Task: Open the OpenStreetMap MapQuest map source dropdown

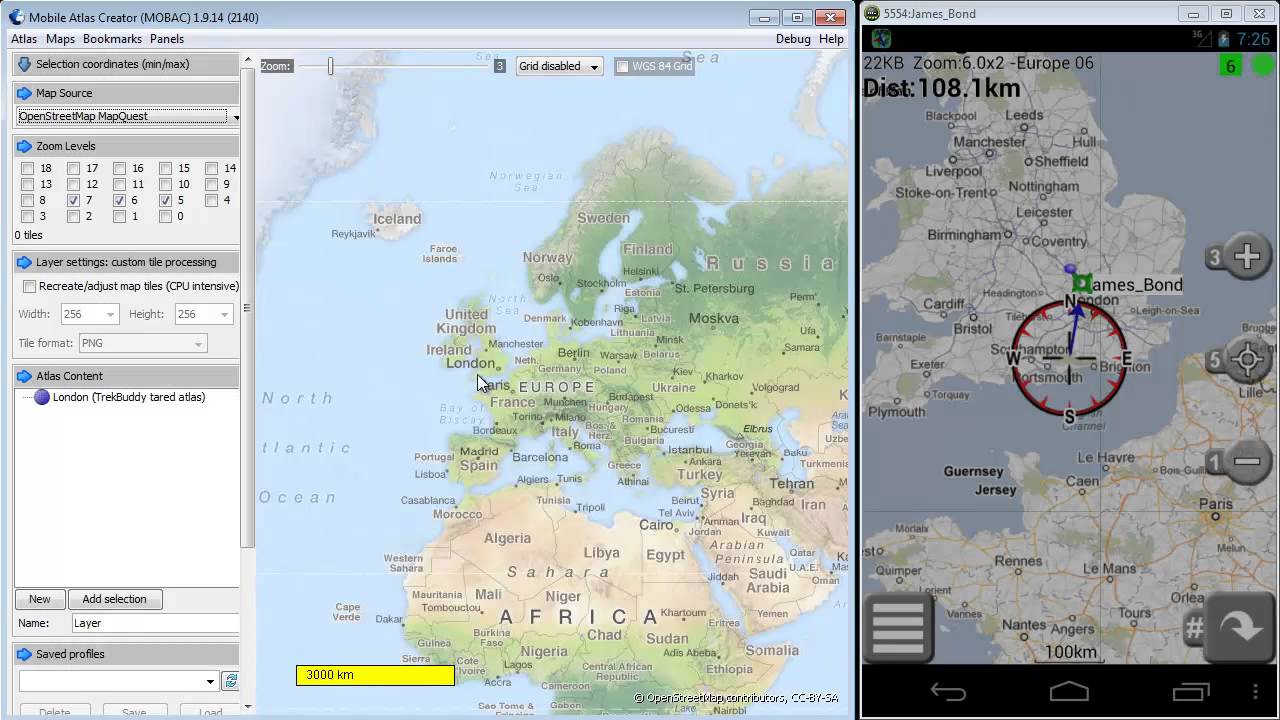Action: point(129,116)
